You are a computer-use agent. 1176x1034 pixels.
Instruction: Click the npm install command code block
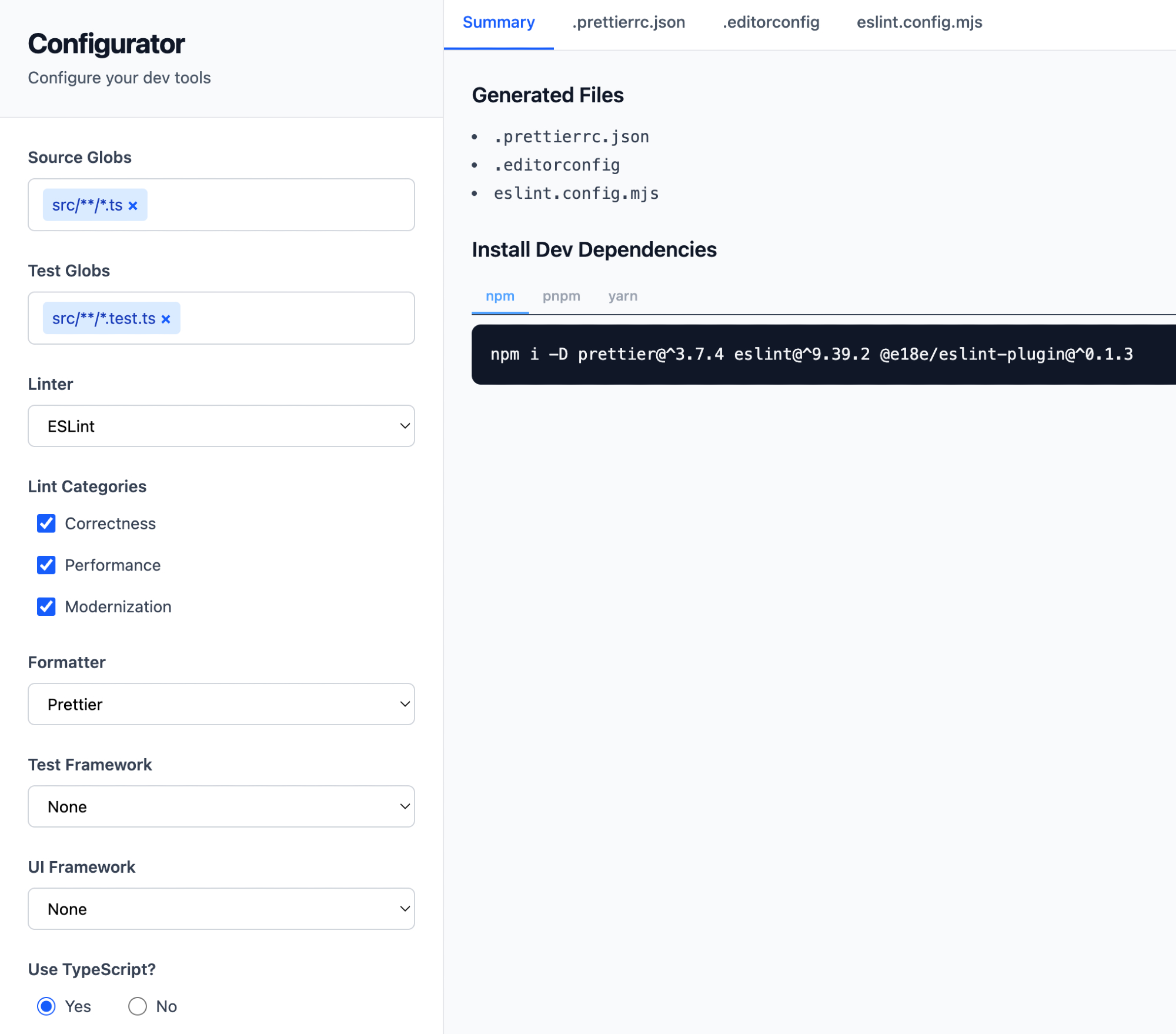(811, 354)
